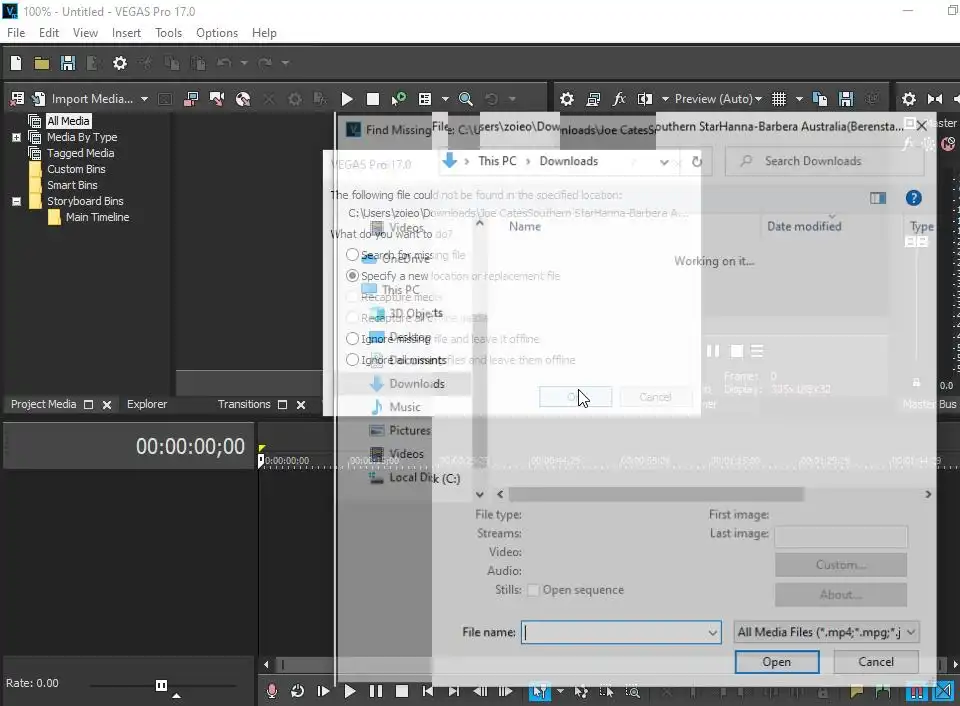Go to end of project in transport
The height and width of the screenshot is (706, 960).
(454, 691)
